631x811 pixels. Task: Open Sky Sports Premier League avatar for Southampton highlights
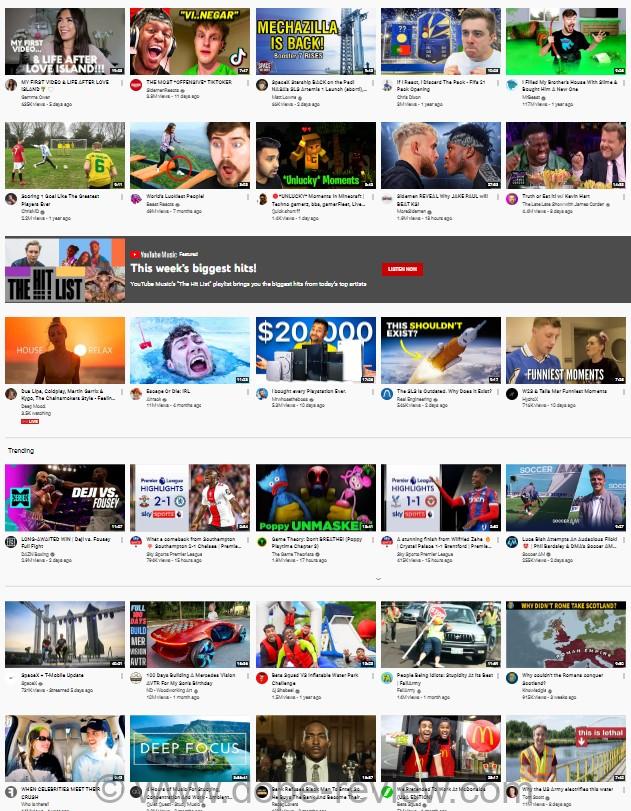click(x=136, y=540)
